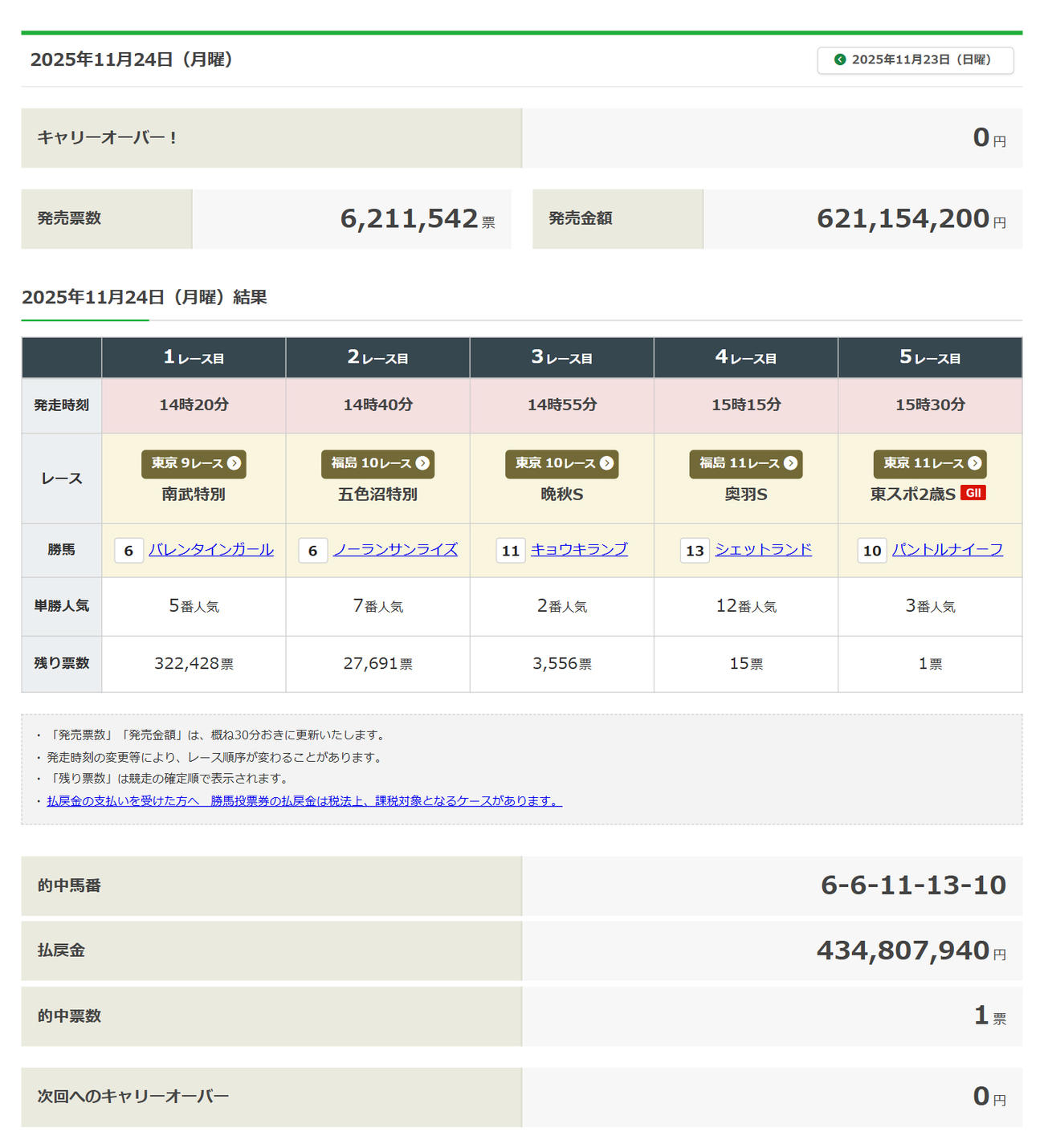The image size is (1044, 1148).
Task: Click remaining votes 27,691票
Action: 377,664
